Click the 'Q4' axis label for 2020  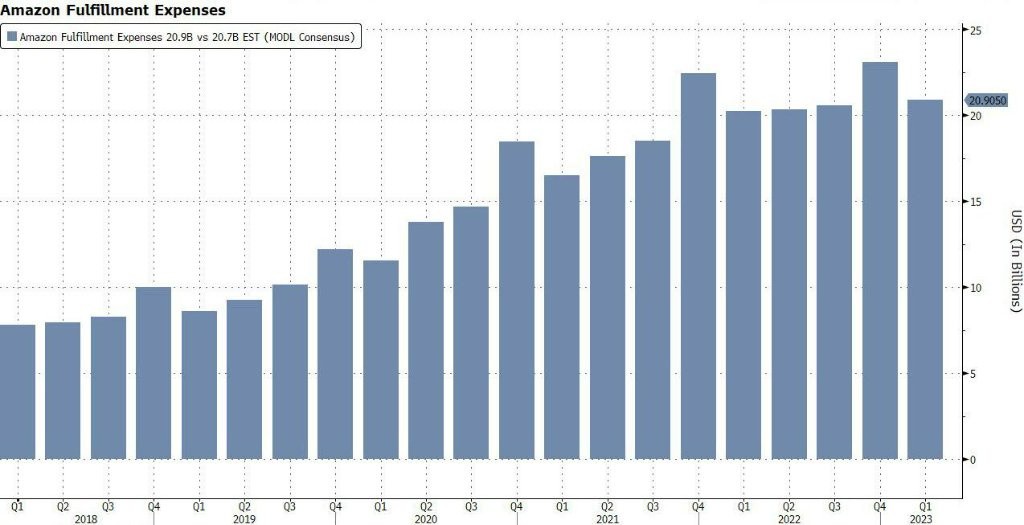(517, 506)
